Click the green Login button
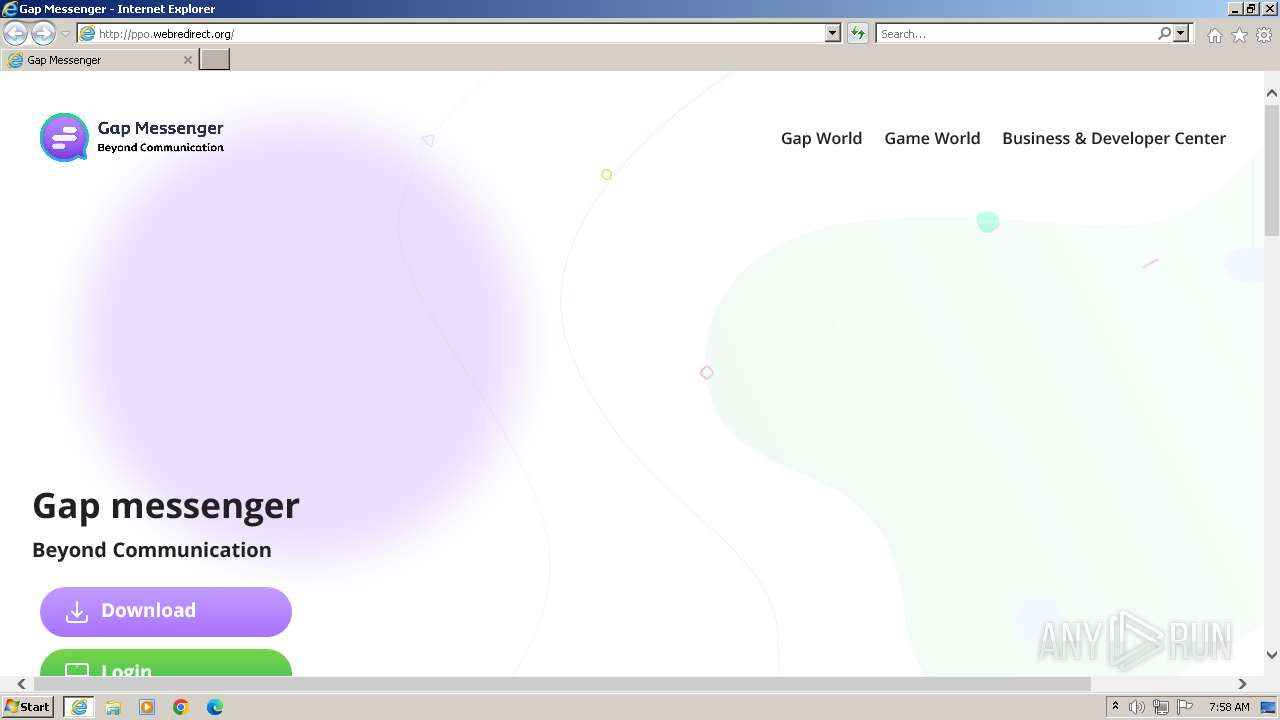Image resolution: width=1280 pixels, height=720 pixels. [166, 662]
